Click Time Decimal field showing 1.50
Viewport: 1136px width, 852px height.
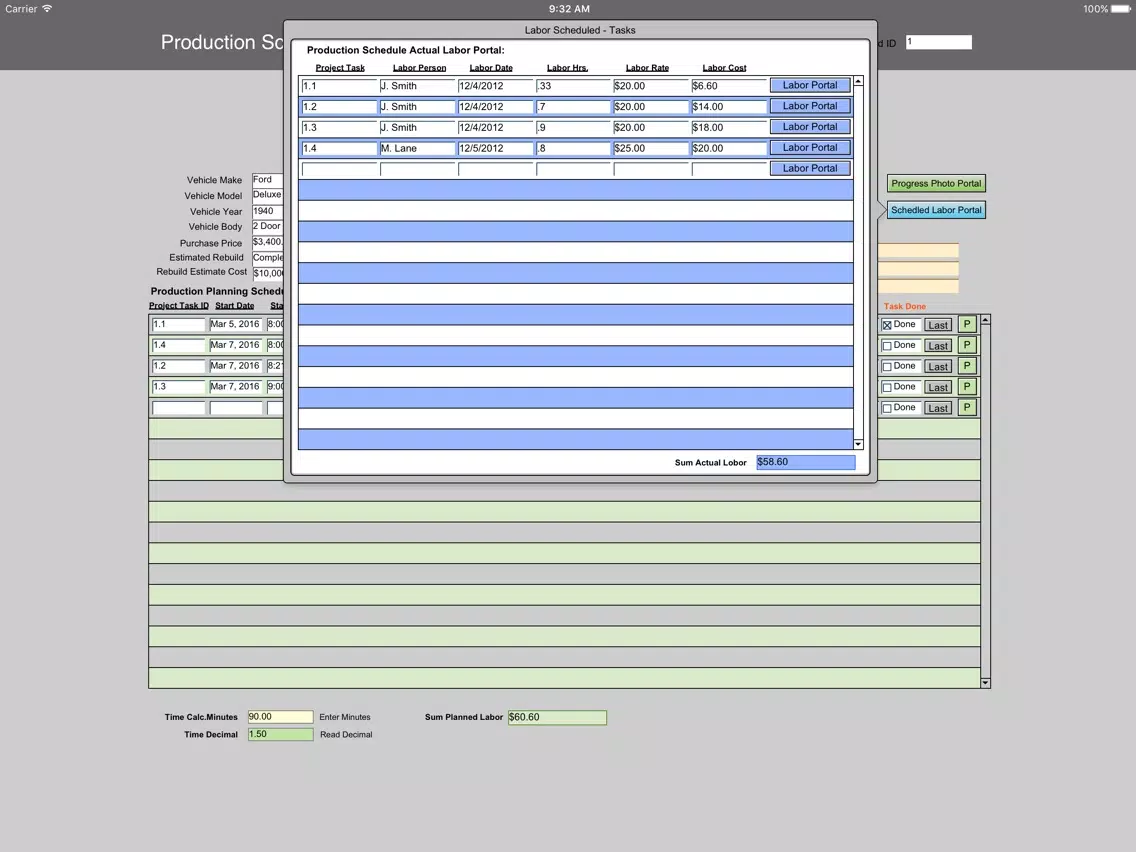pyautogui.click(x=280, y=735)
